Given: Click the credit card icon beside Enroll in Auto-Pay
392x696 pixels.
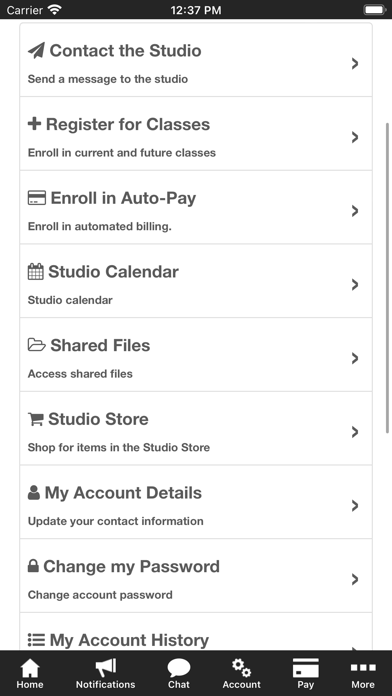Looking at the screenshot, I should coord(36,198).
